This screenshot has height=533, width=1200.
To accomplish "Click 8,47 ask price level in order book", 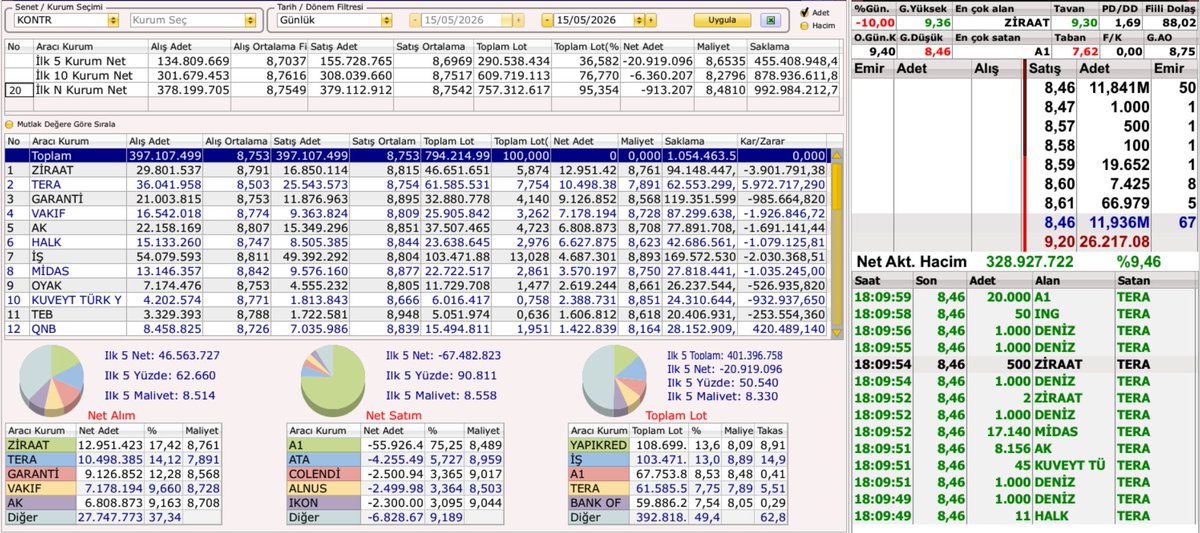I will (1059, 107).
